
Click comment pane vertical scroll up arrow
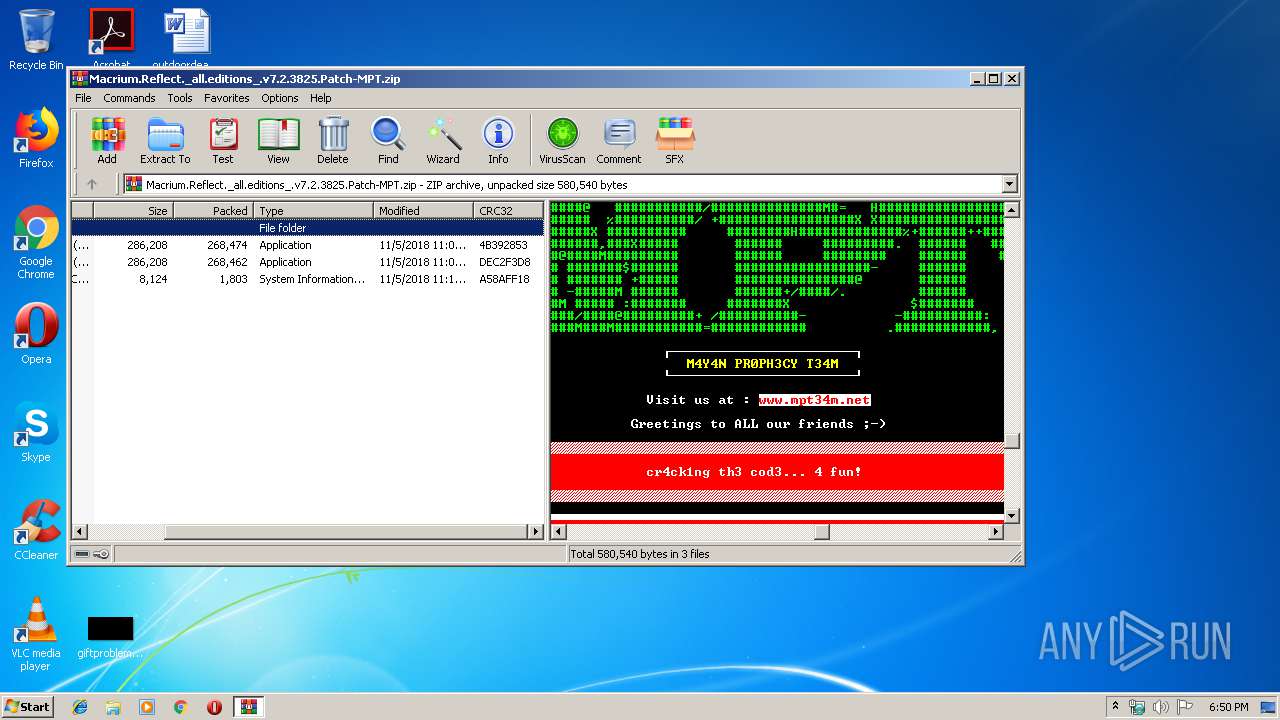1012,209
